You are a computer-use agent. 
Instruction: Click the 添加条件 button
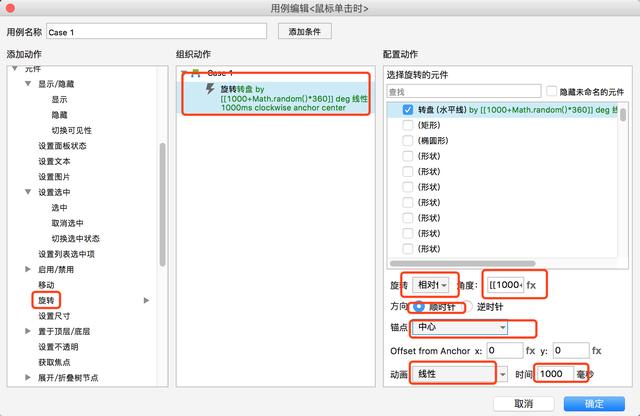pyautogui.click(x=304, y=31)
